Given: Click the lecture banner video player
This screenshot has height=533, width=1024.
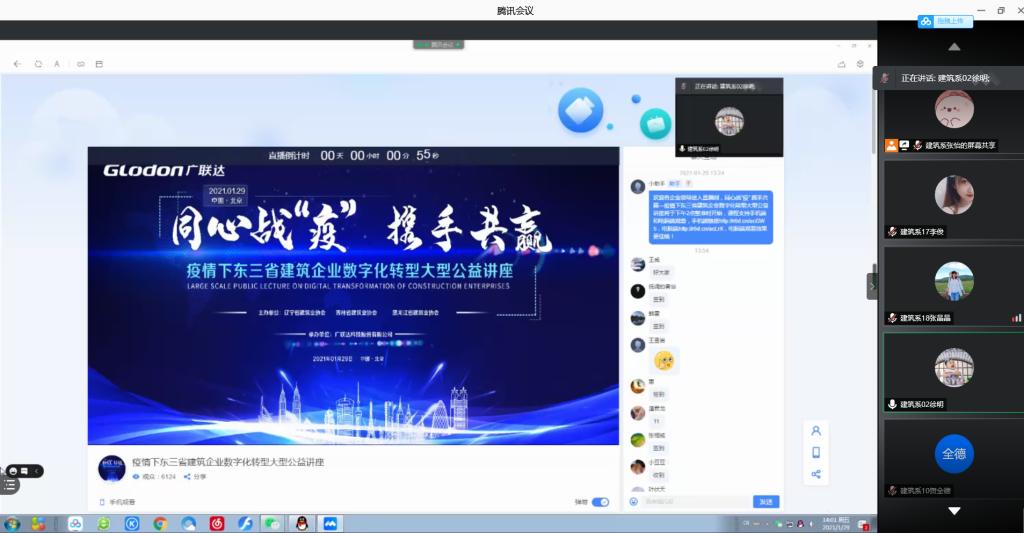Looking at the screenshot, I should [x=353, y=296].
